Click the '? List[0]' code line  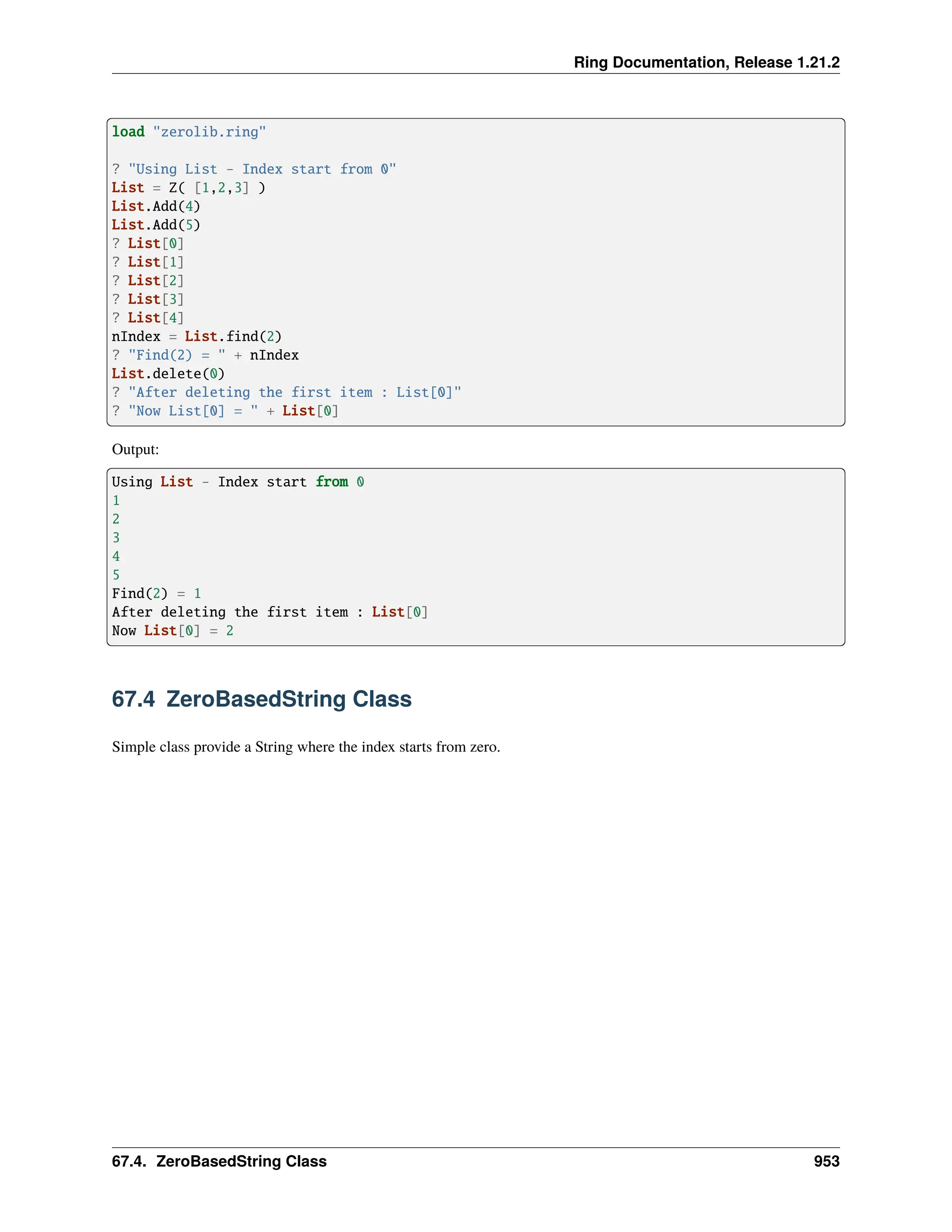(x=148, y=244)
